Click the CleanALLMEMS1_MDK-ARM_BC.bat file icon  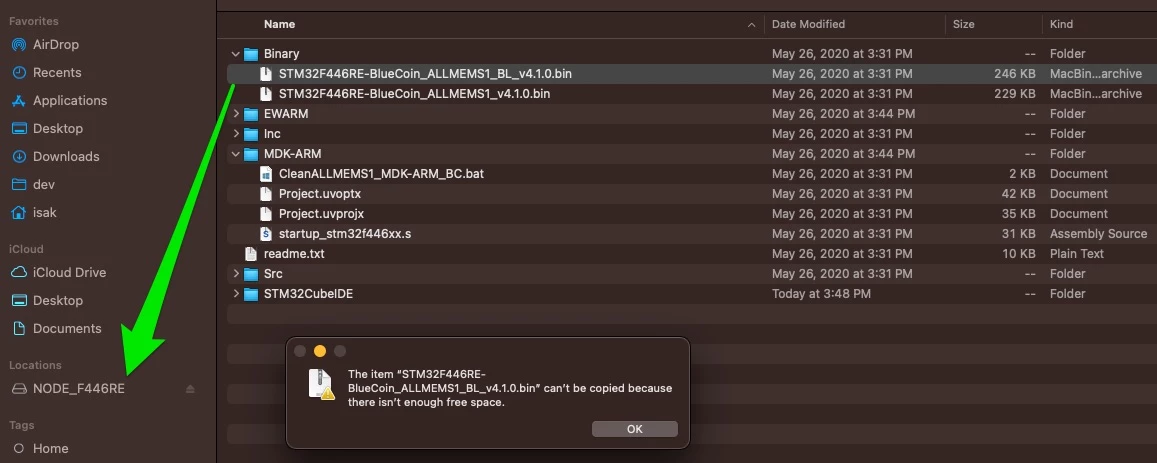266,174
